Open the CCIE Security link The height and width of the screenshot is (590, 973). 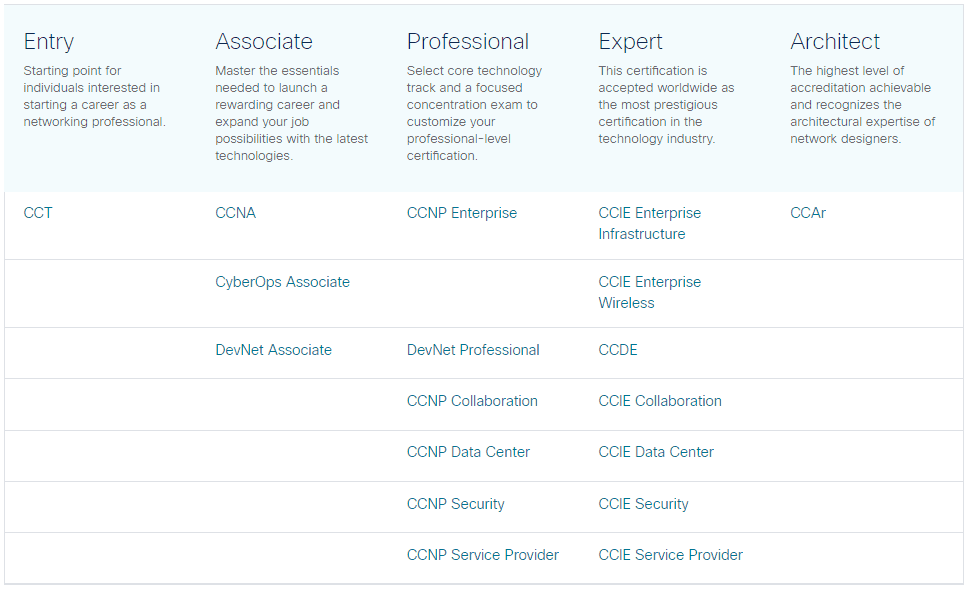644,504
